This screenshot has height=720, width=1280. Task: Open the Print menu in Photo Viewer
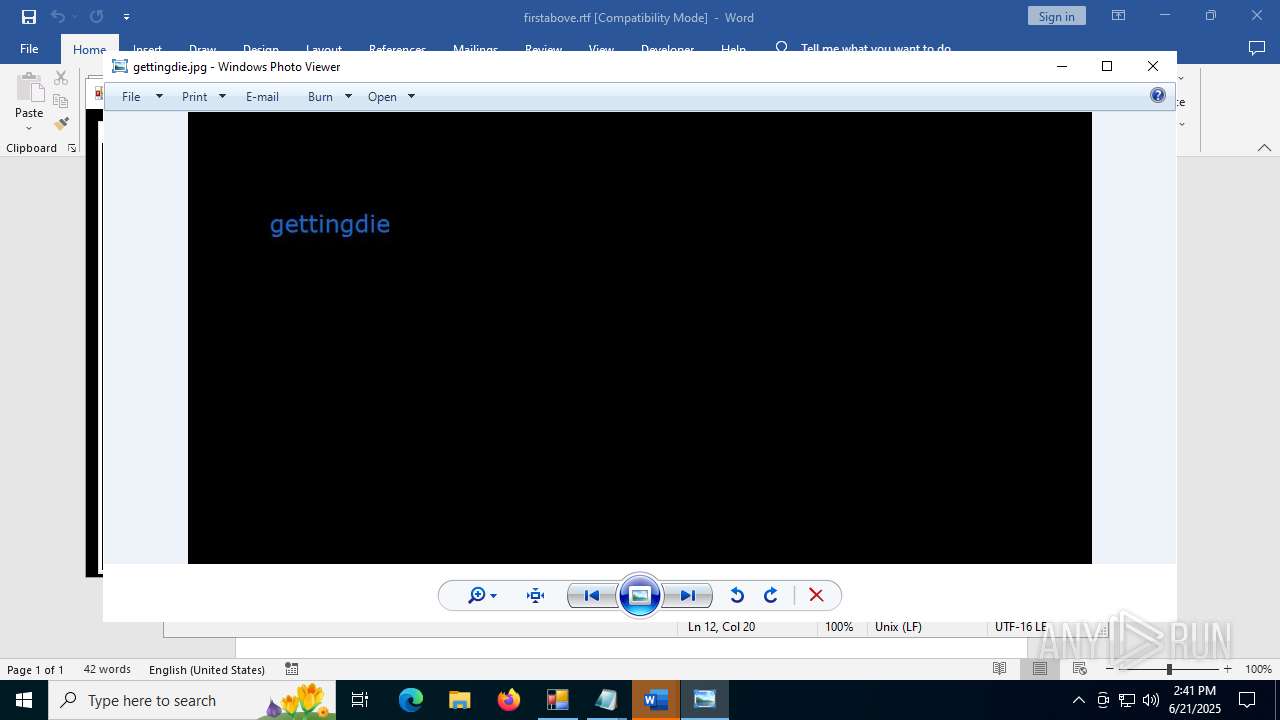(x=195, y=97)
